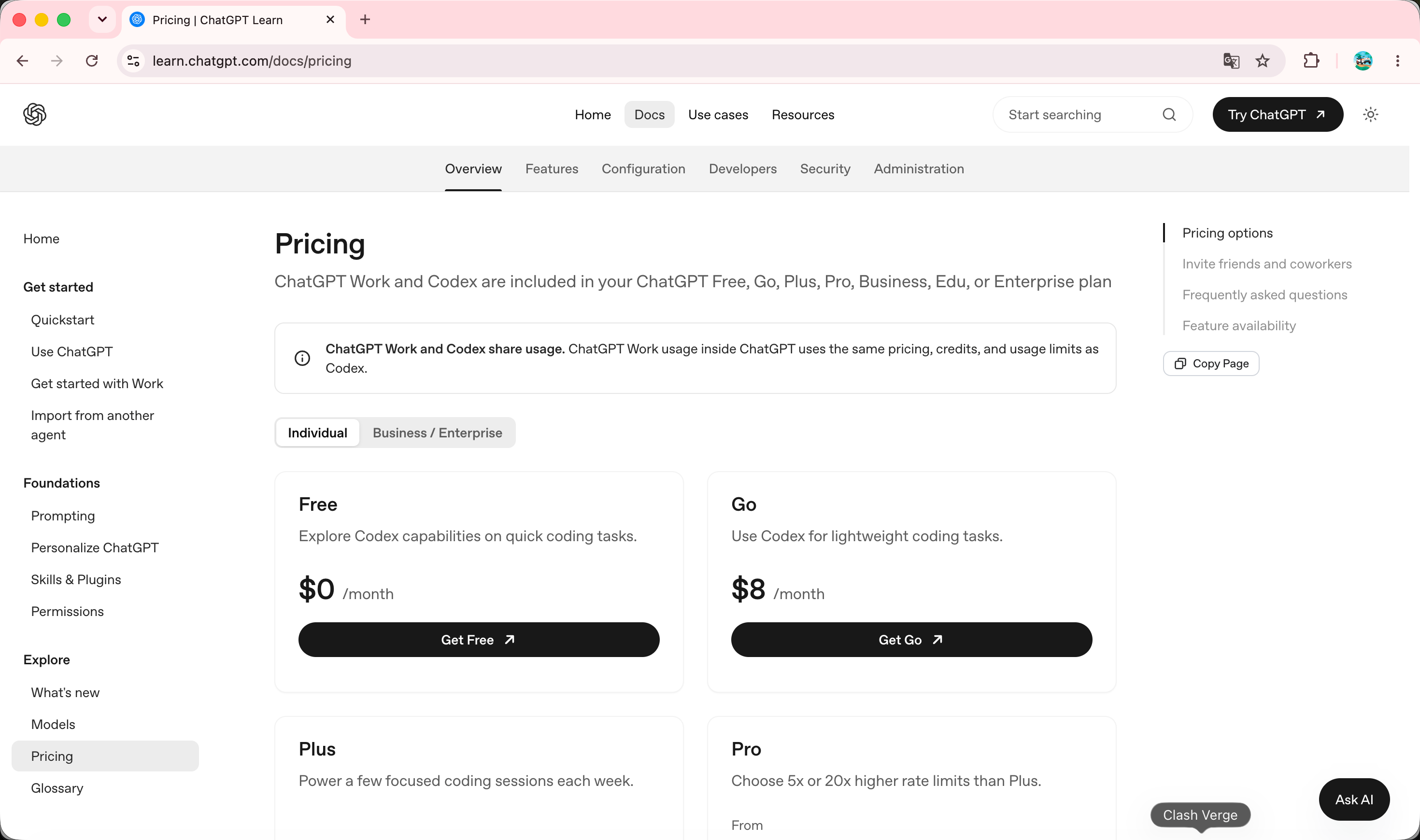Click the Get Go button

click(x=911, y=640)
